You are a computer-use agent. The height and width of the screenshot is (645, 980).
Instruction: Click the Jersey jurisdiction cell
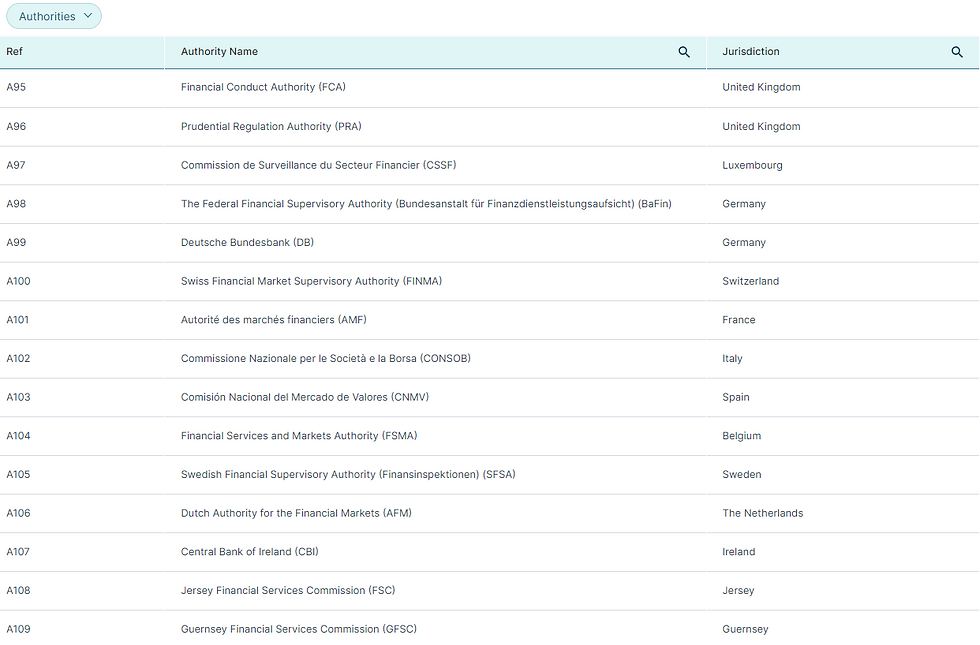pos(738,591)
